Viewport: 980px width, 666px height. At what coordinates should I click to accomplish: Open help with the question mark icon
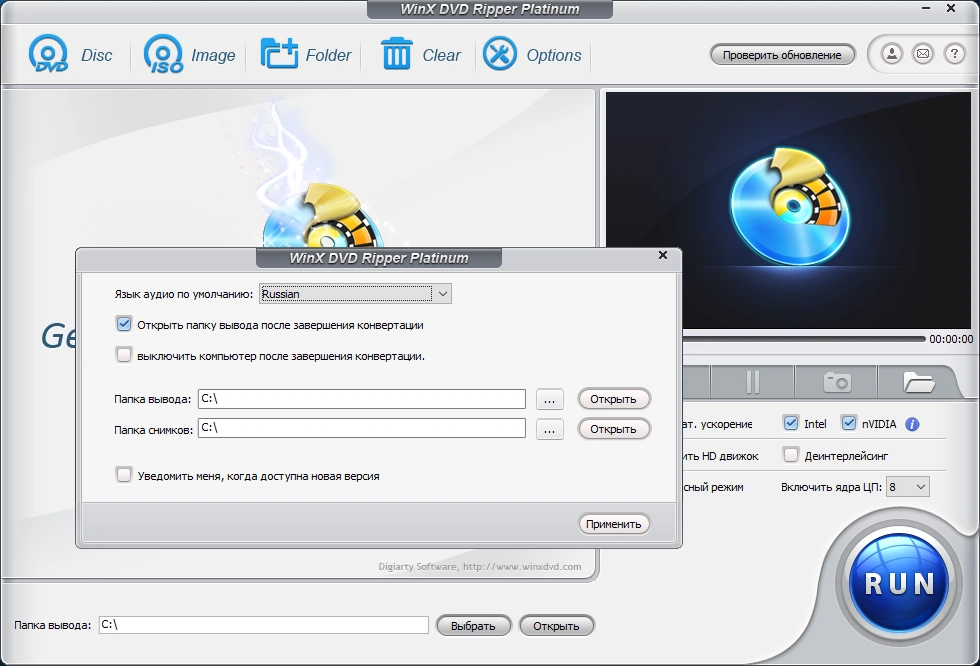[x=954, y=54]
